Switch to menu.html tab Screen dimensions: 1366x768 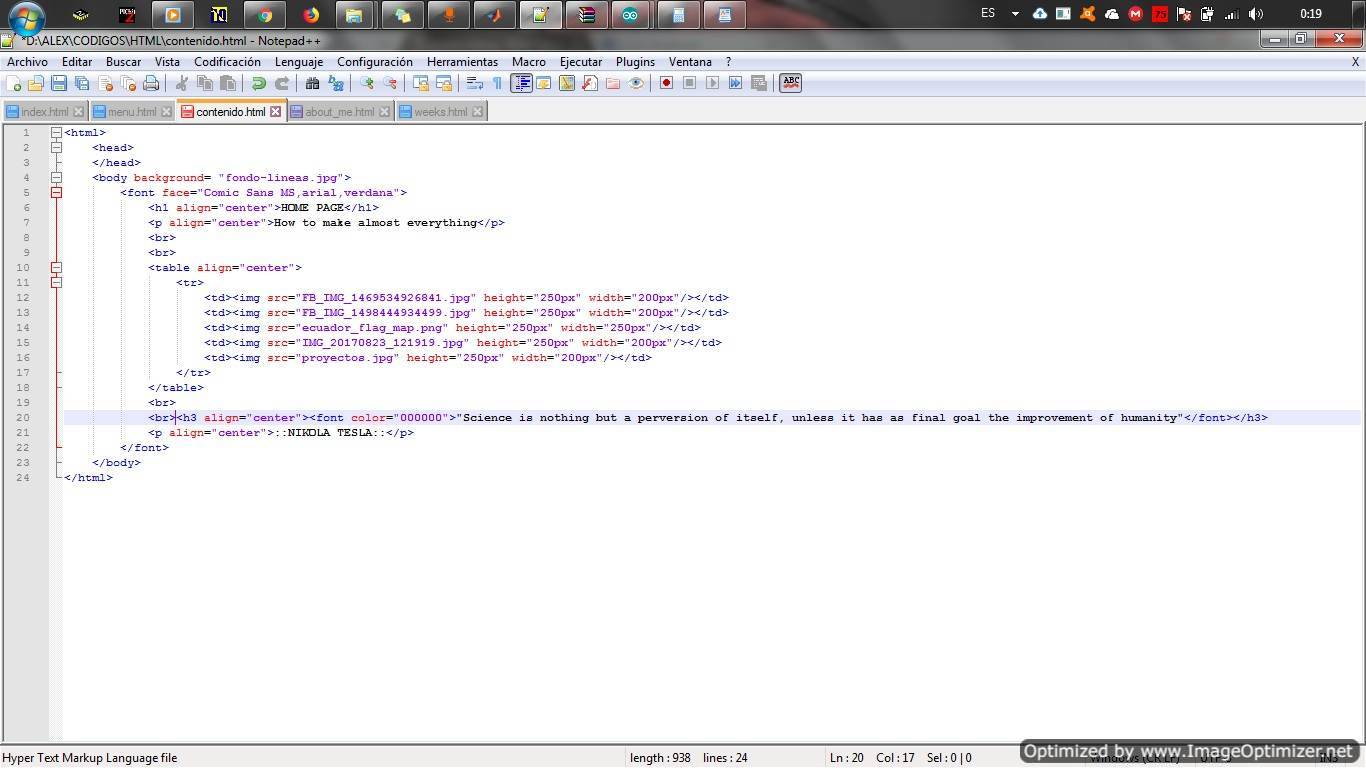tap(132, 112)
